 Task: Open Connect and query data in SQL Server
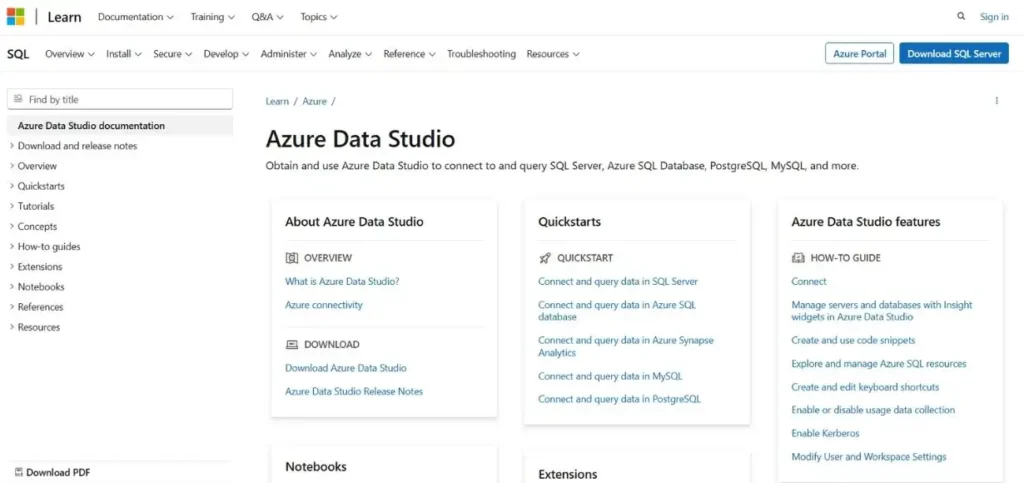click(x=618, y=281)
